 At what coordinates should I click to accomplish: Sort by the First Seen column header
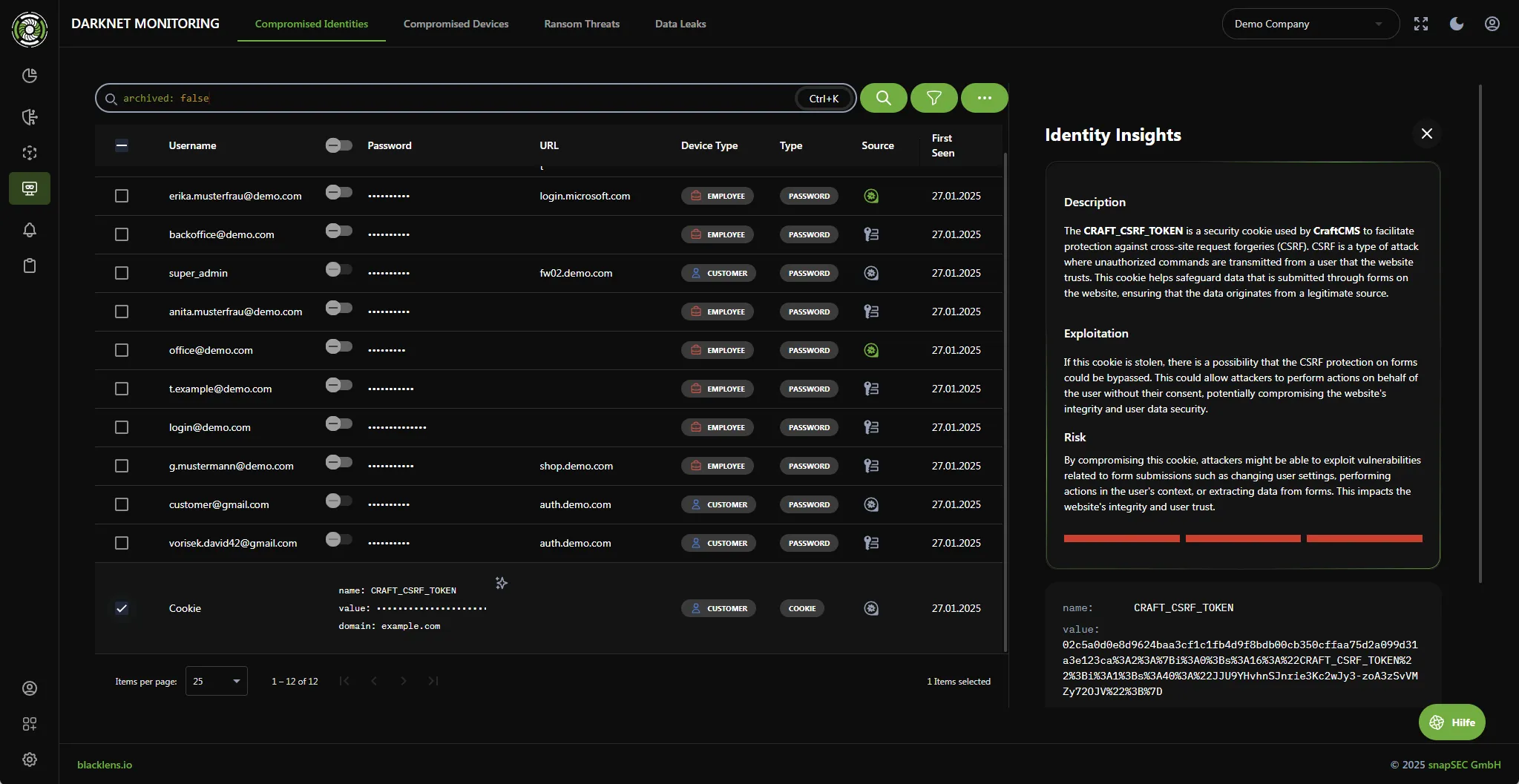[x=943, y=145]
